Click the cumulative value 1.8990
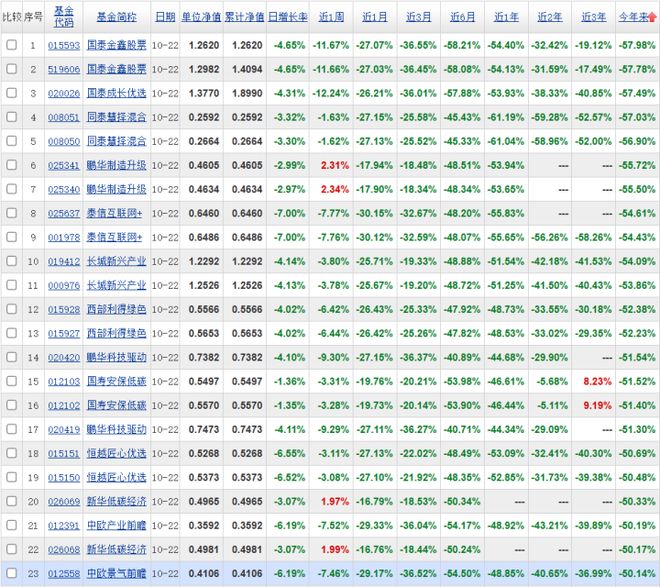This screenshot has height=587, width=660. [247, 93]
